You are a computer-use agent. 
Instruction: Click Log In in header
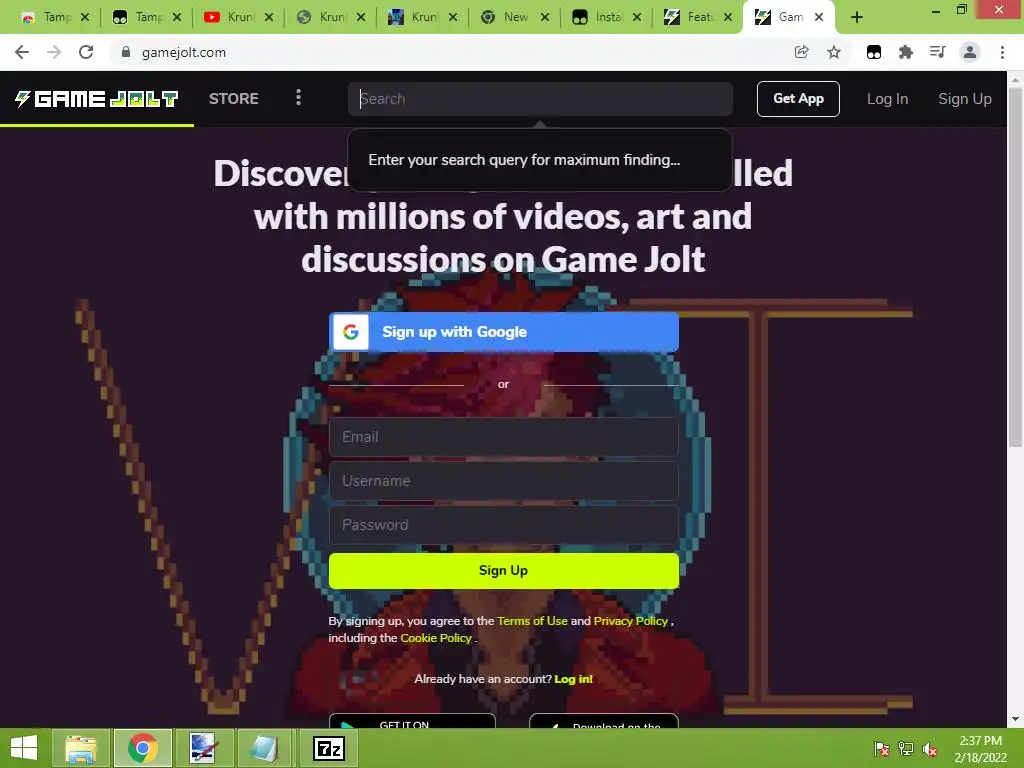coord(888,99)
